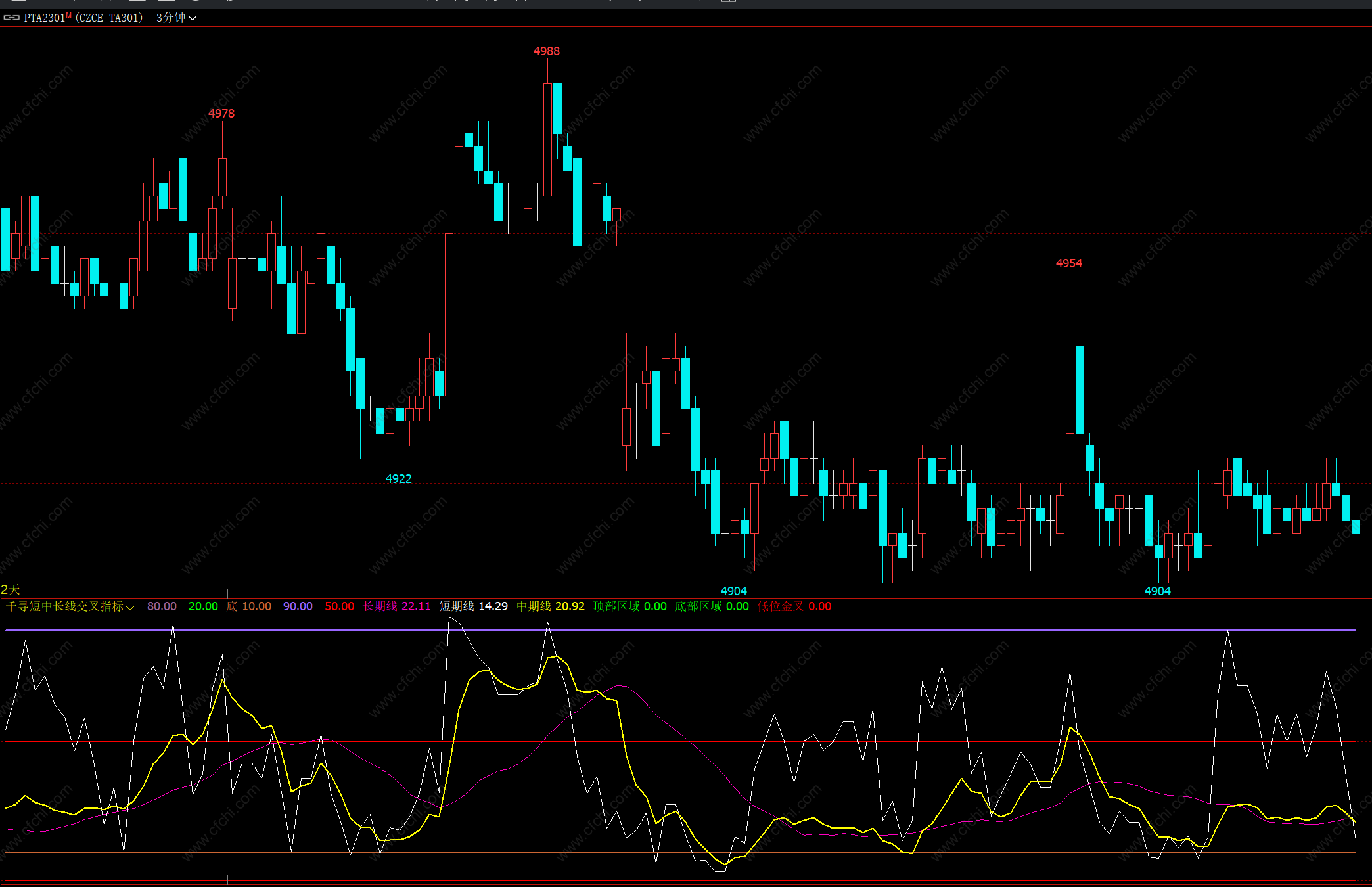Click the 2天 time span label
The image size is (1372, 887).
pos(11,589)
